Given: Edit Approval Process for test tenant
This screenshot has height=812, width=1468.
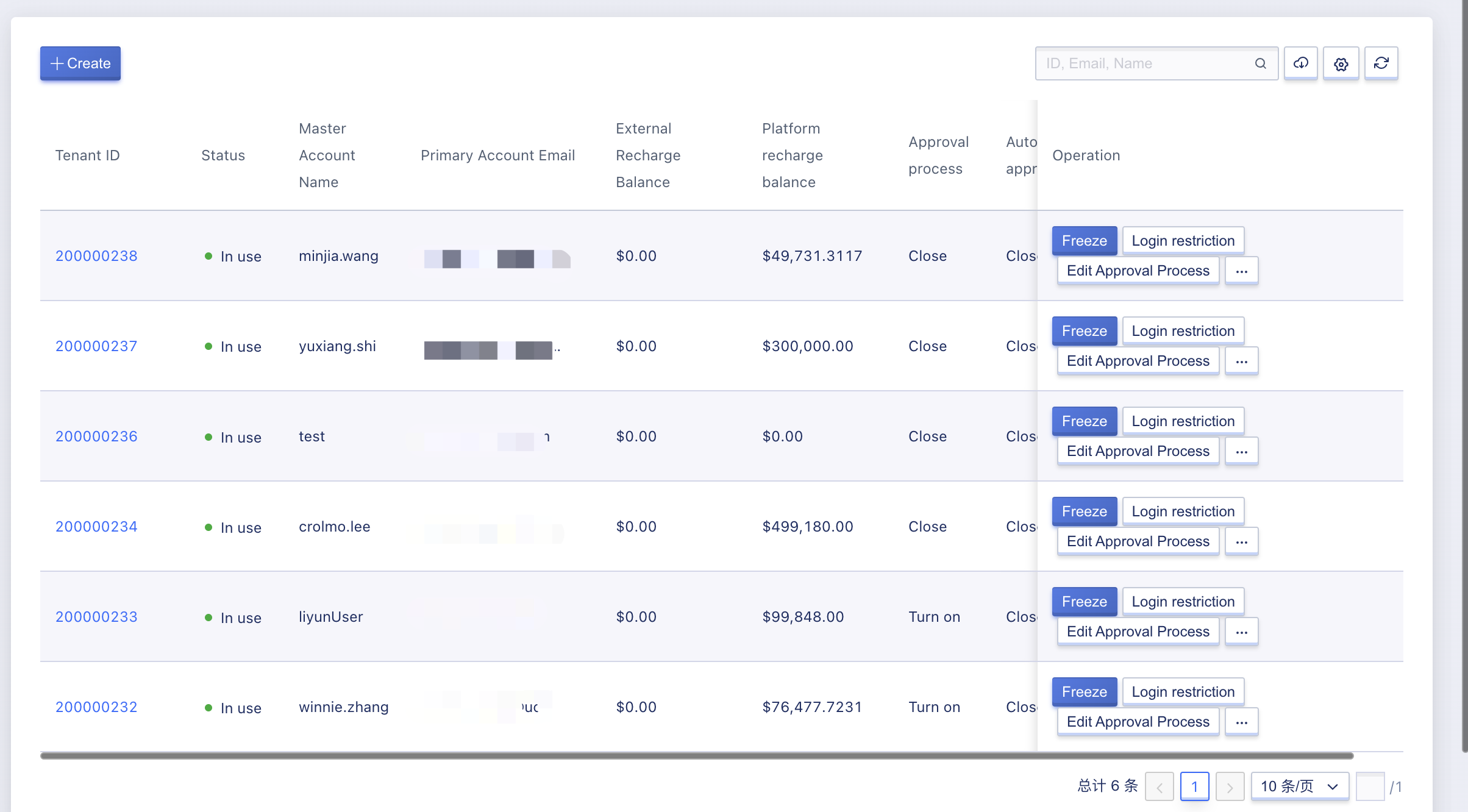Looking at the screenshot, I should pyautogui.click(x=1138, y=451).
